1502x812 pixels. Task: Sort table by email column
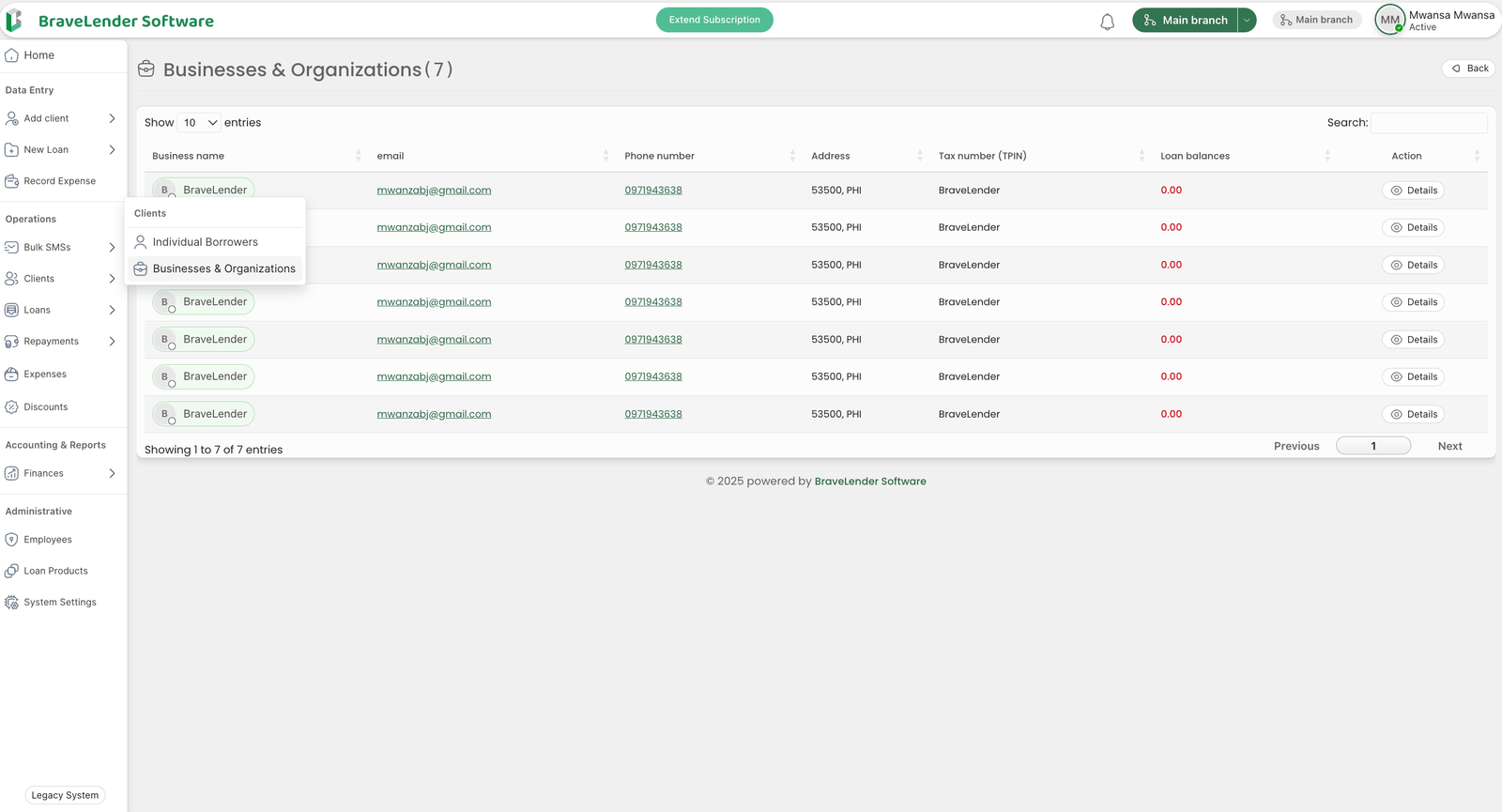605,156
